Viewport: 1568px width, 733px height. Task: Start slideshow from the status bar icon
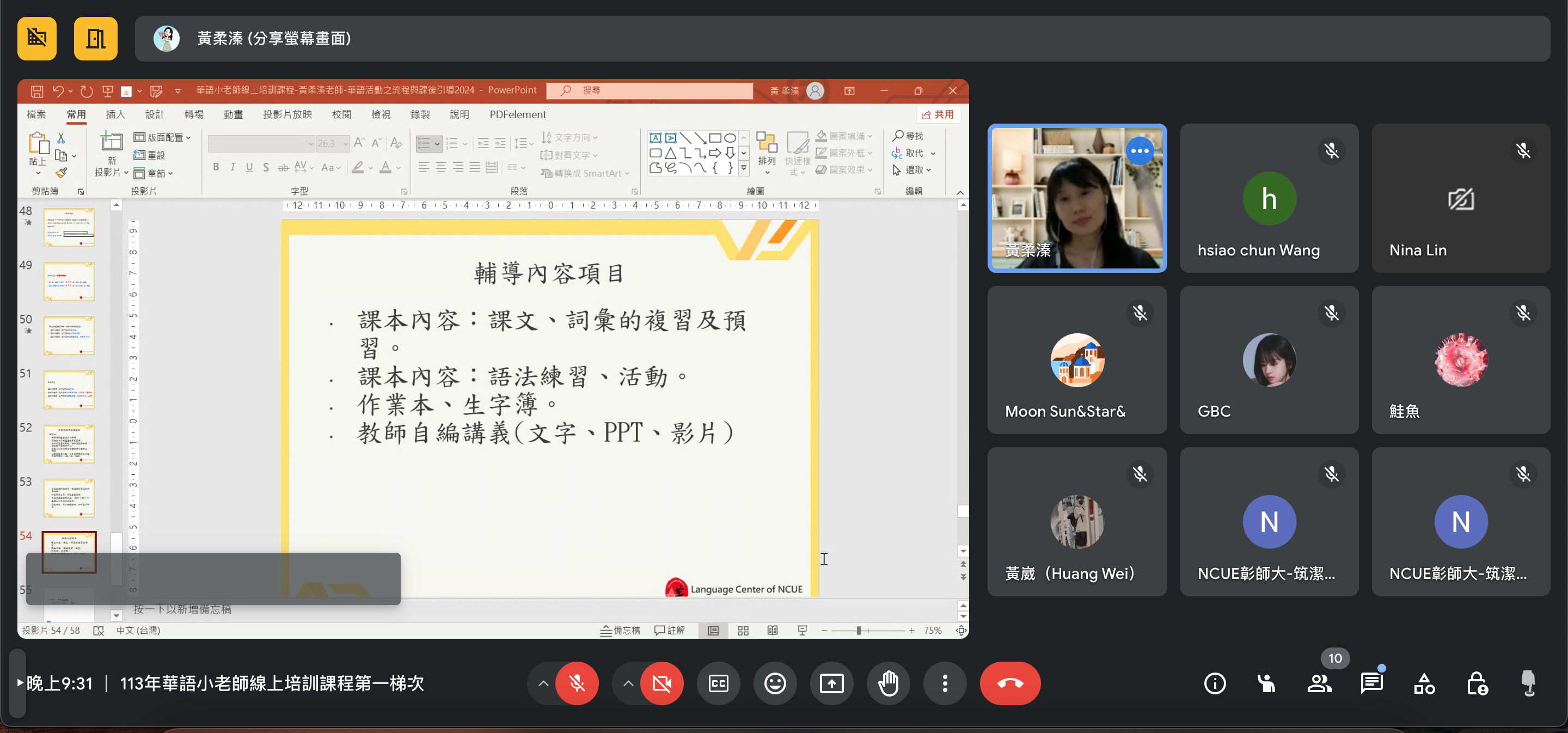click(803, 631)
